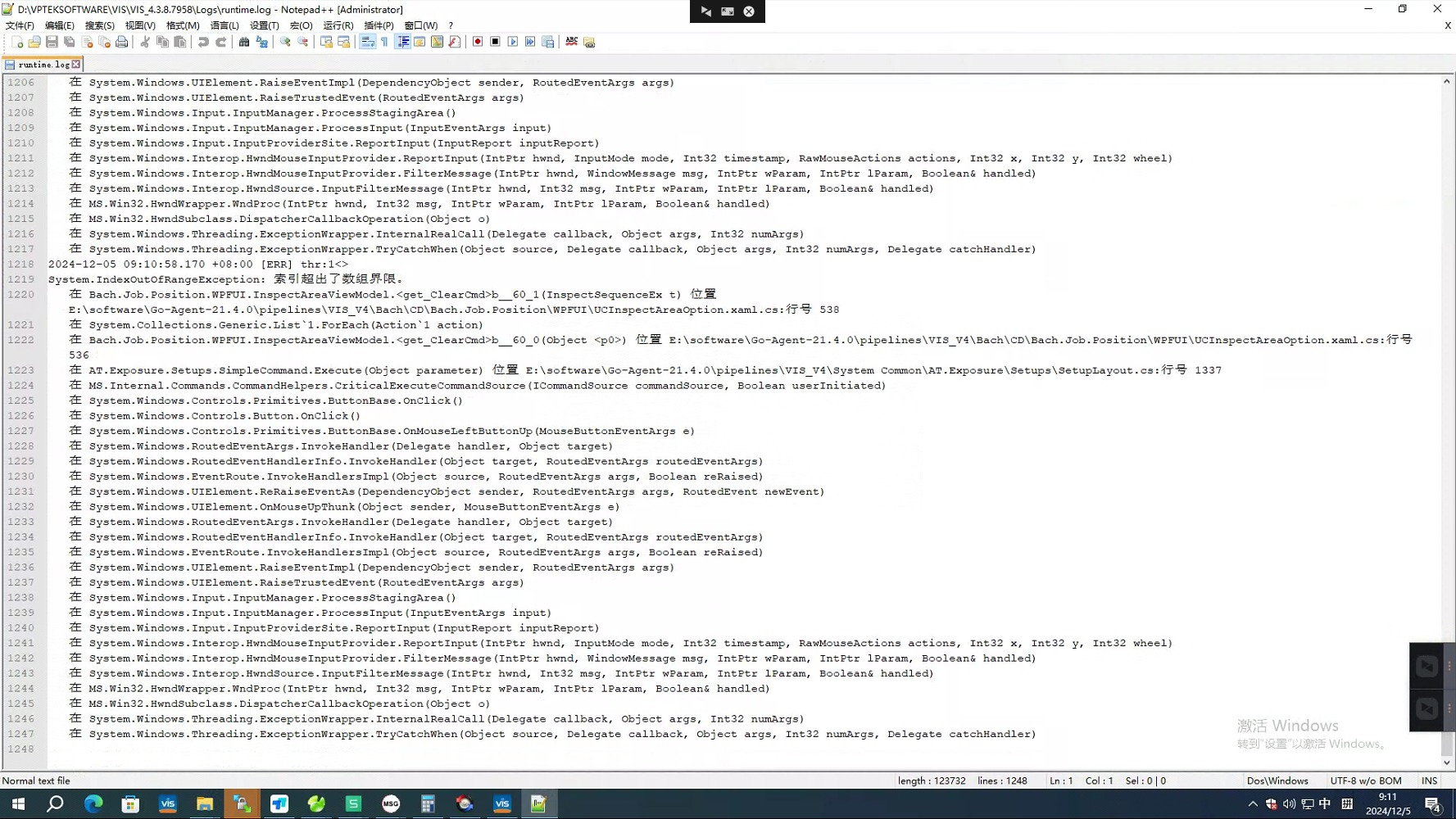
Task: Open Windows taskbar search
Action: coord(55,804)
